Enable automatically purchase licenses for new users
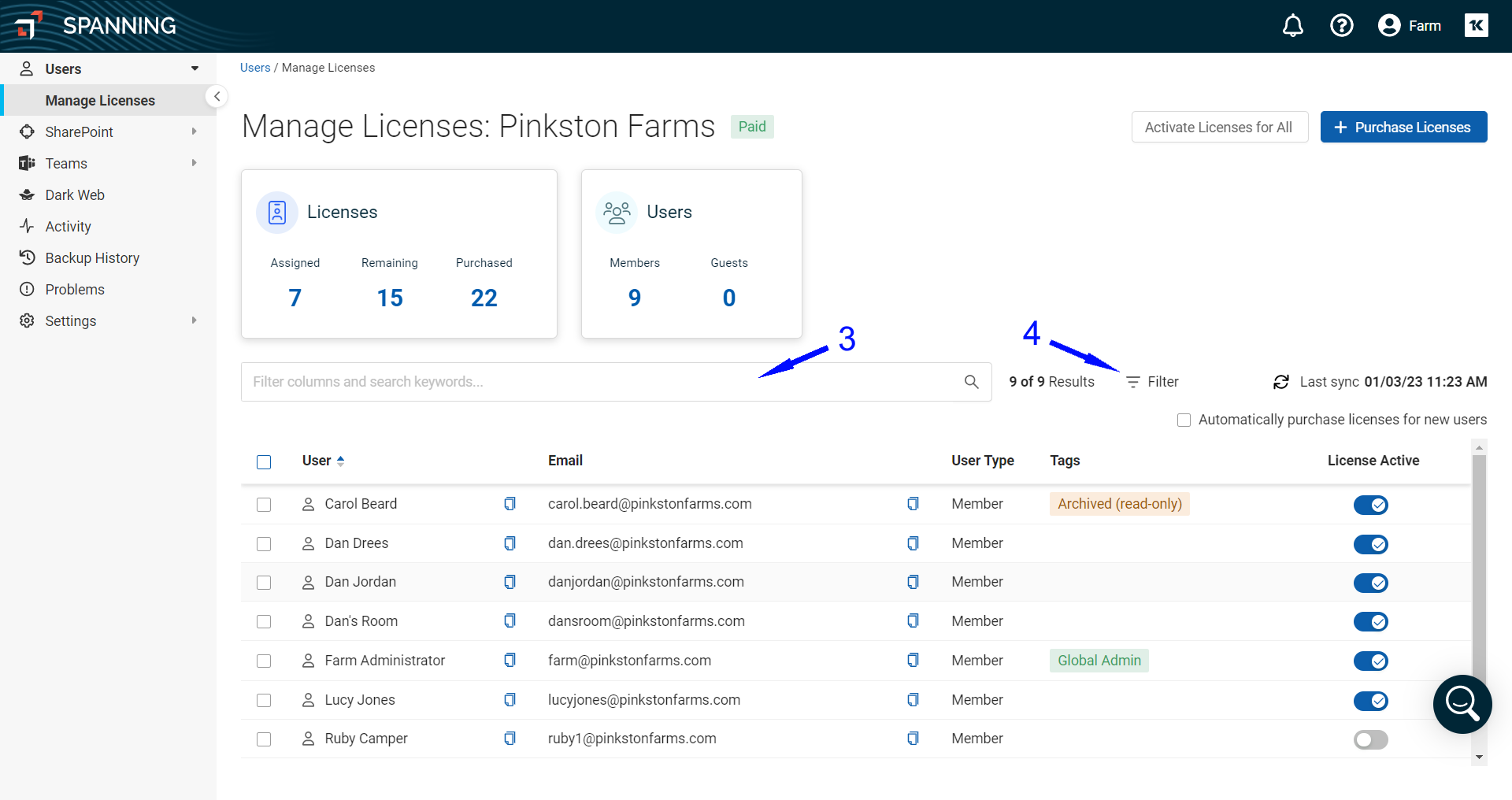1512x800 pixels. (x=1184, y=419)
